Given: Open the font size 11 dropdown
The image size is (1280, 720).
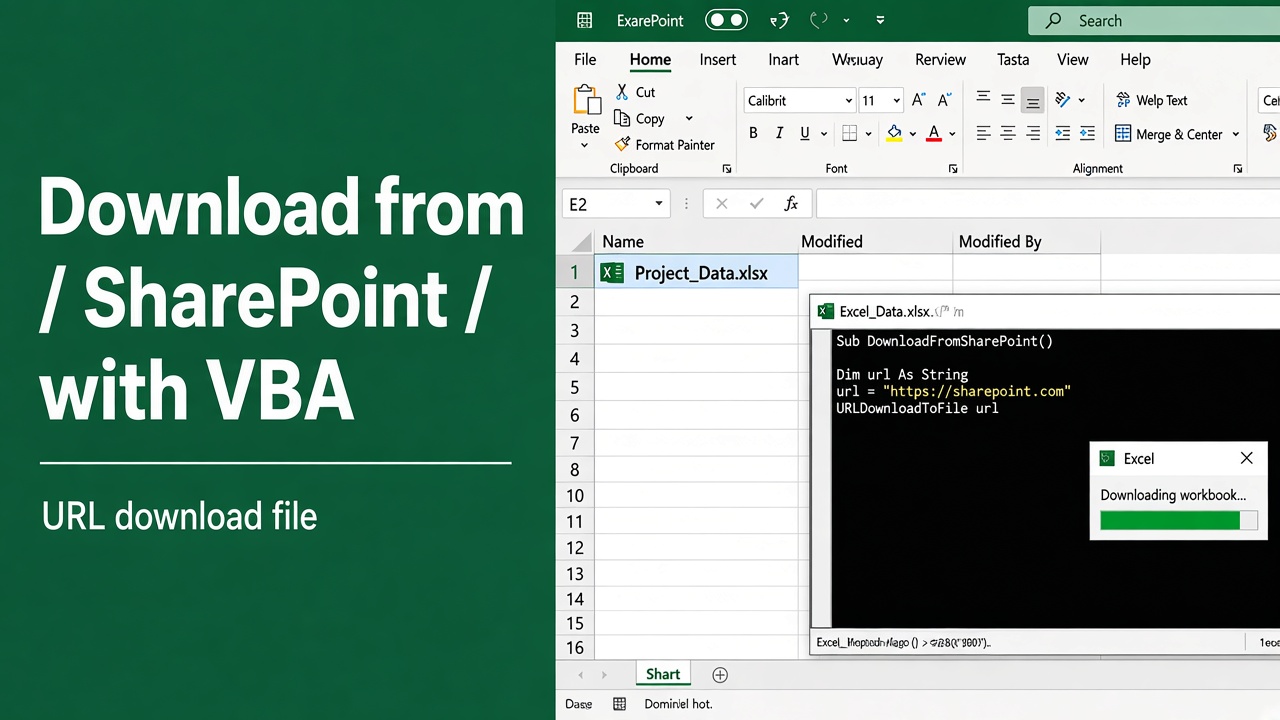Looking at the screenshot, I should coord(896,101).
